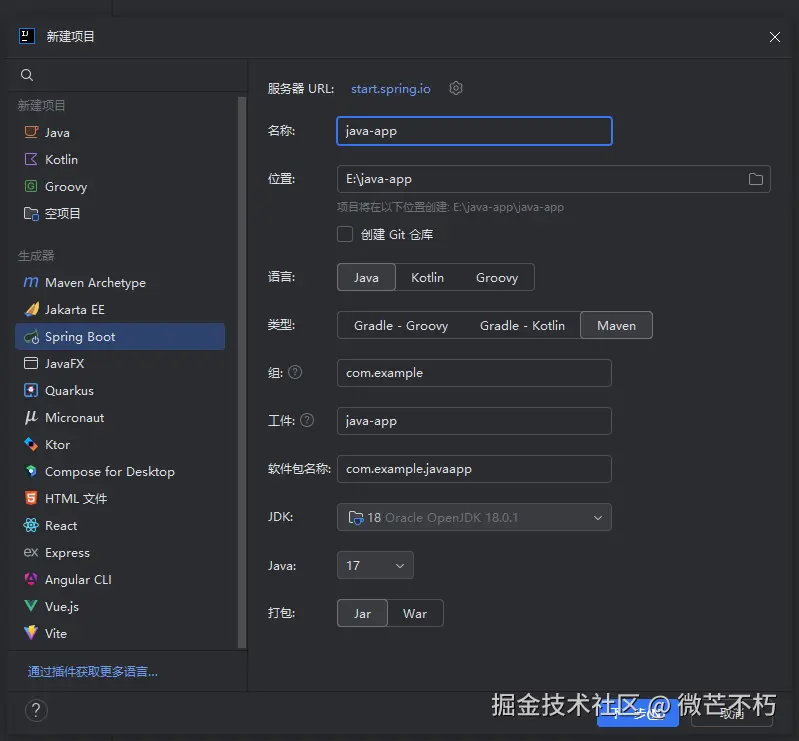
Task: Open the Java version 17 dropdown
Action: point(376,566)
